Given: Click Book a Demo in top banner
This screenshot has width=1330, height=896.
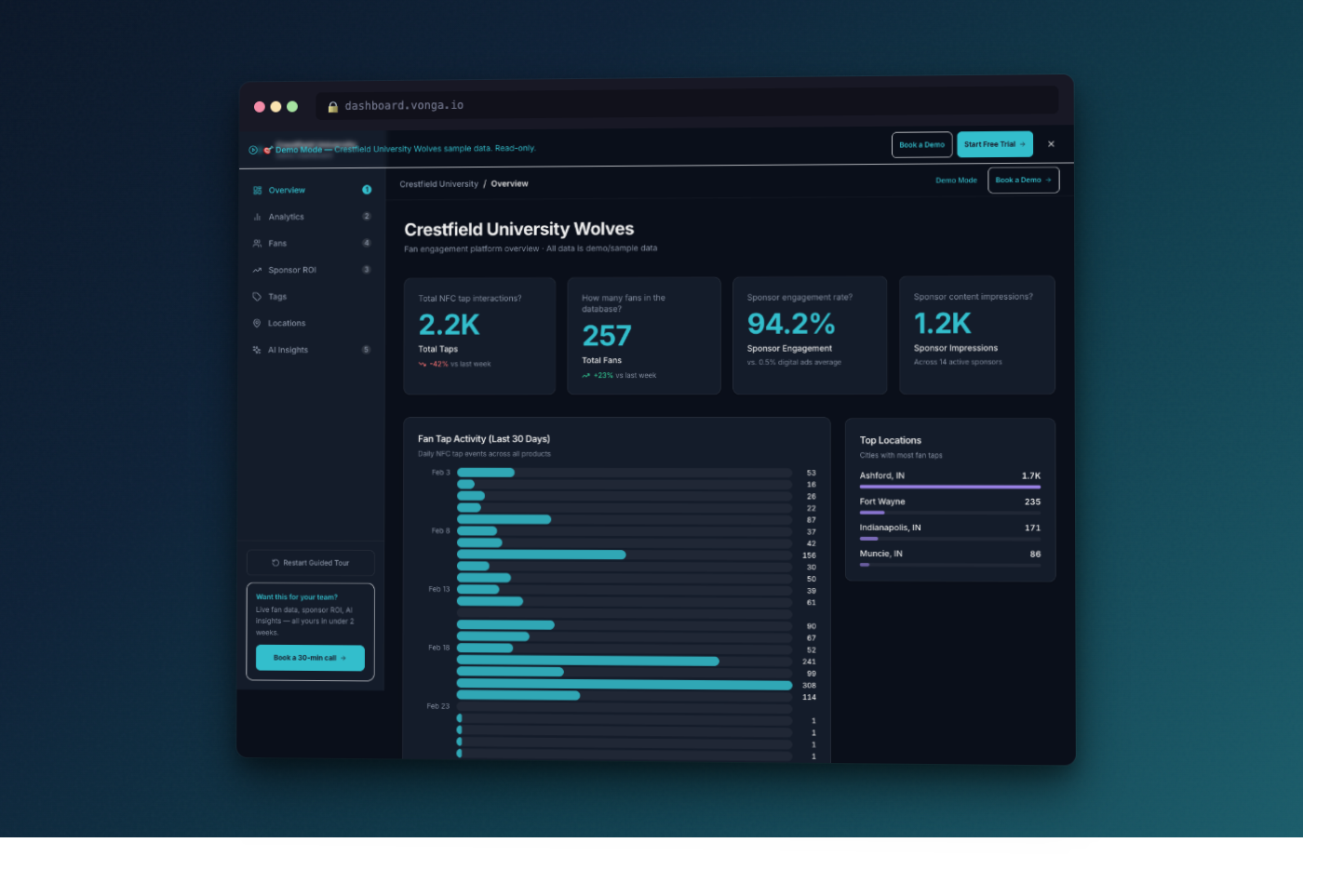Looking at the screenshot, I should [922, 144].
